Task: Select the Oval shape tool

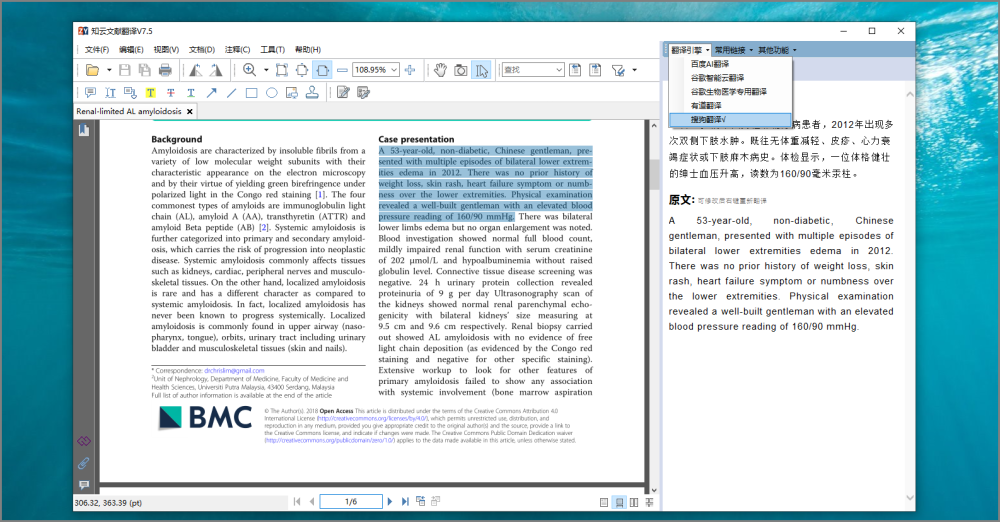Action: pyautogui.click(x=271, y=93)
